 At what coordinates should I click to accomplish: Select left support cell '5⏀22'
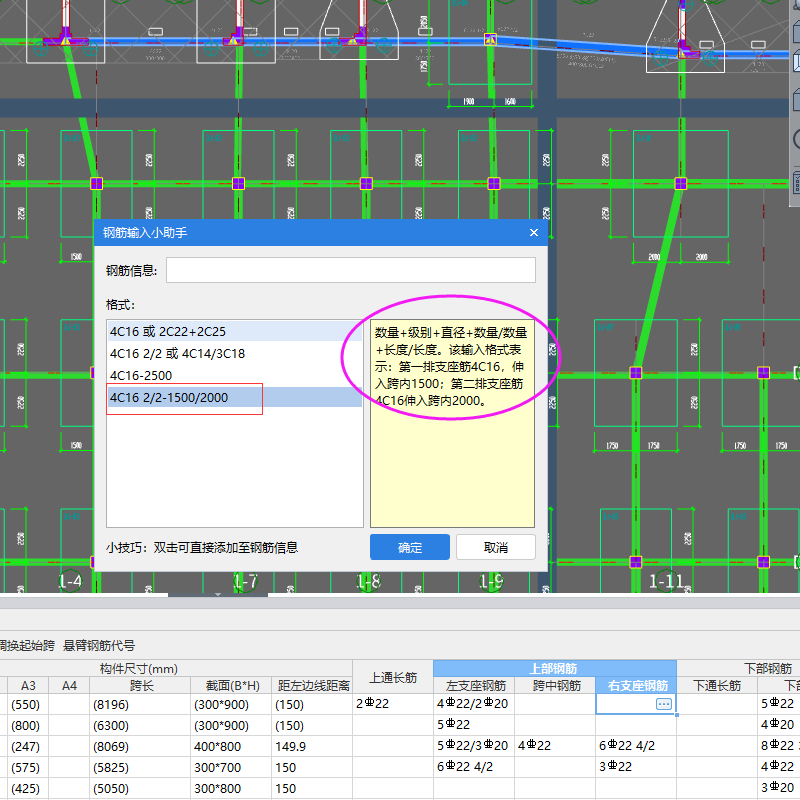click(474, 725)
